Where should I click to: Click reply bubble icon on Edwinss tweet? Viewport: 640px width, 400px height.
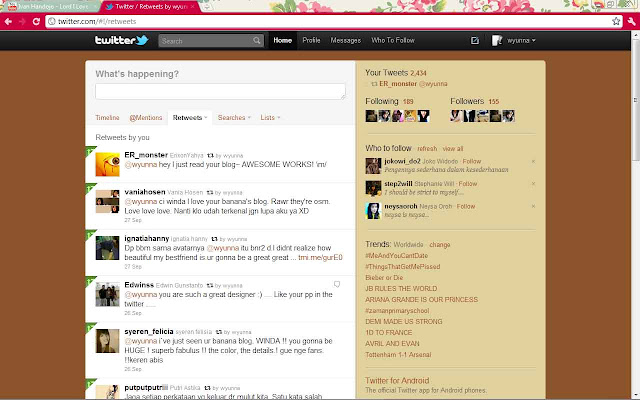pos(337,284)
